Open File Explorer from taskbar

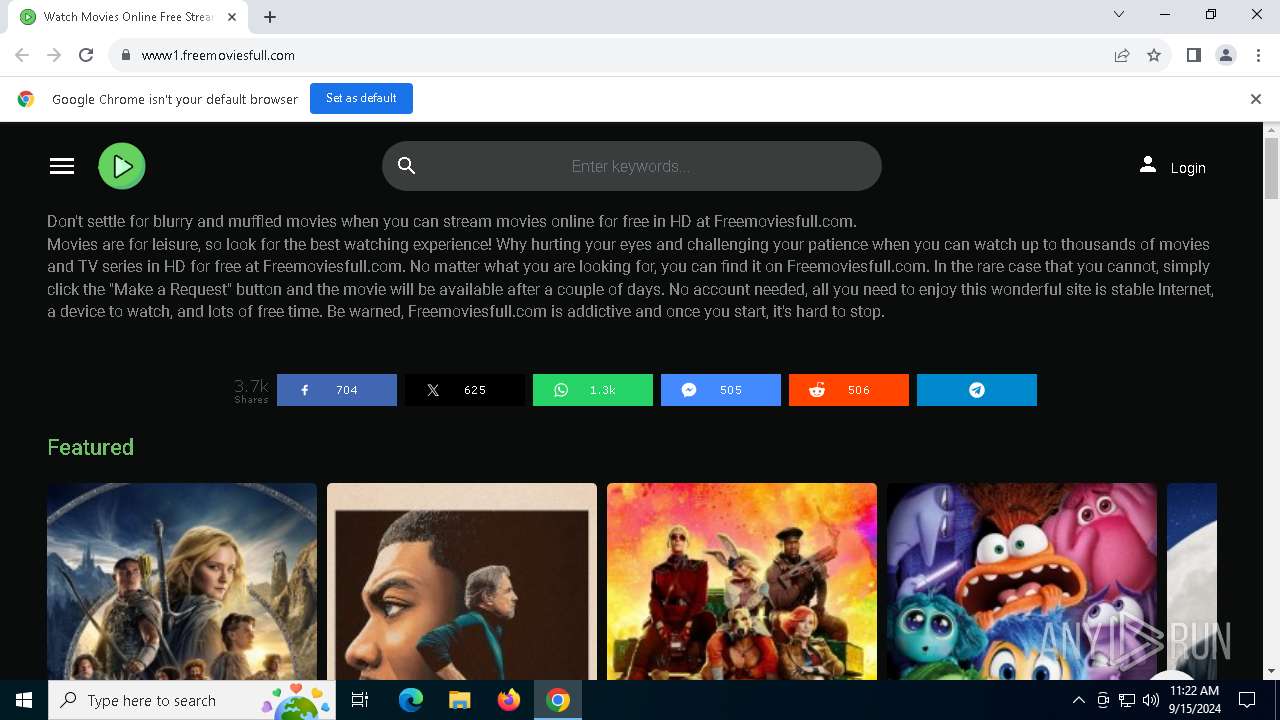coord(459,700)
